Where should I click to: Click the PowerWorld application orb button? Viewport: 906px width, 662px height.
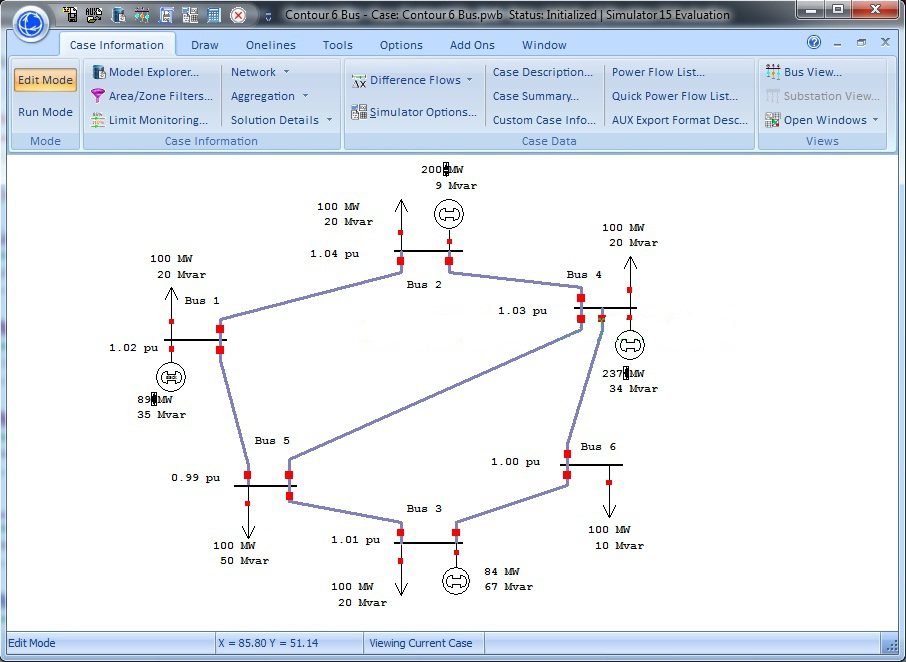(x=30, y=24)
